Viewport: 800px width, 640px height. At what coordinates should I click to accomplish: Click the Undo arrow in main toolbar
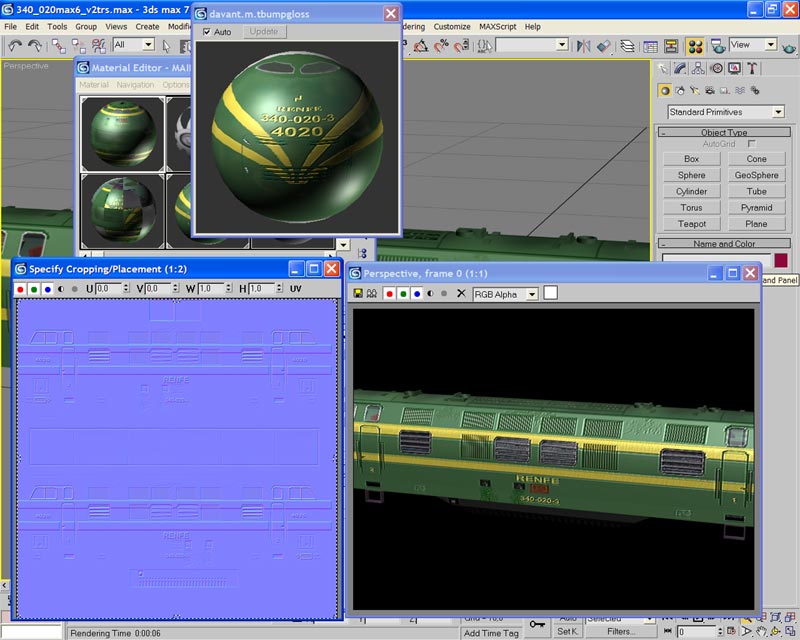pos(15,46)
